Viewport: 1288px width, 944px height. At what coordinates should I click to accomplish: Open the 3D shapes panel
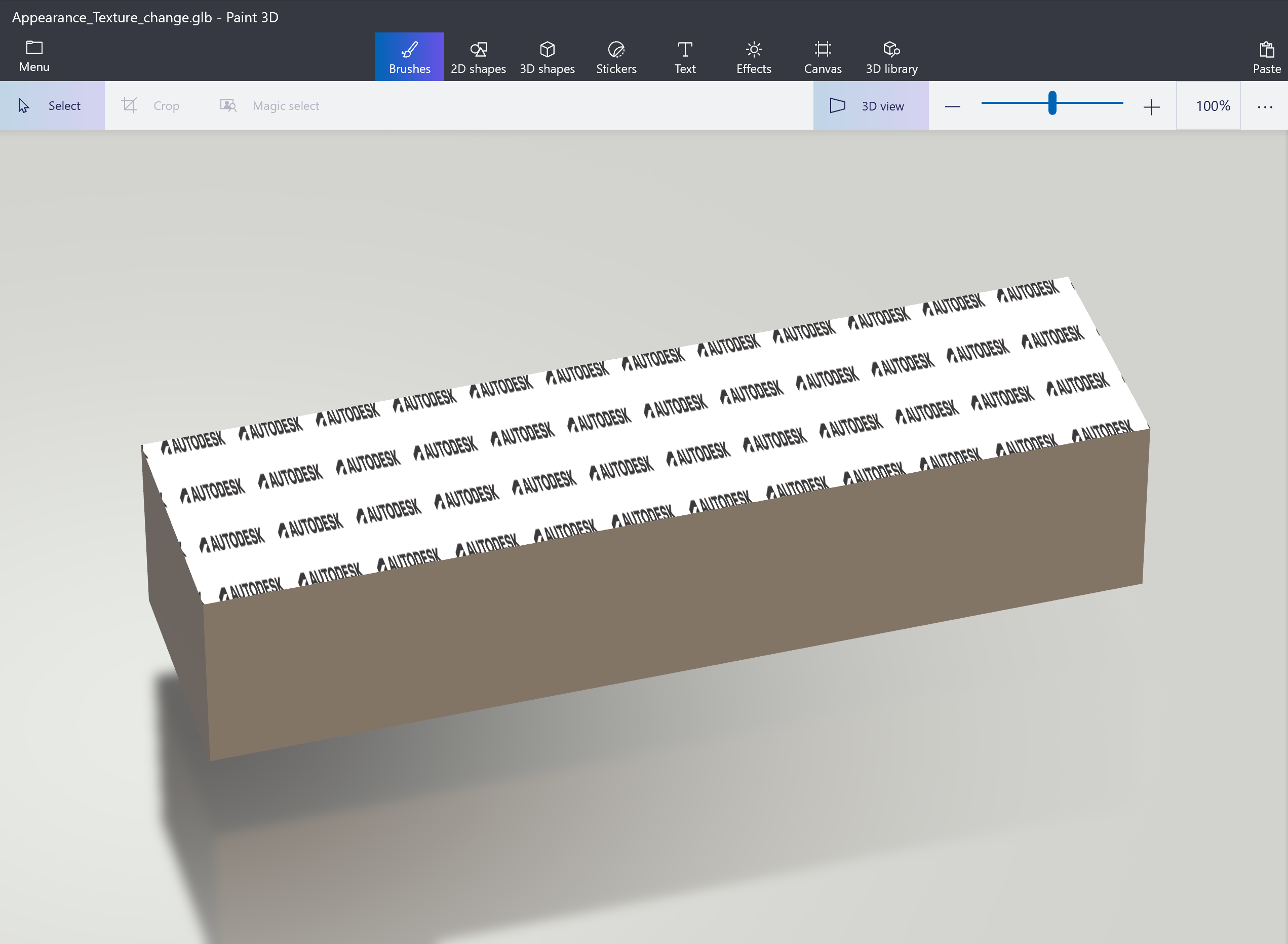[x=547, y=56]
